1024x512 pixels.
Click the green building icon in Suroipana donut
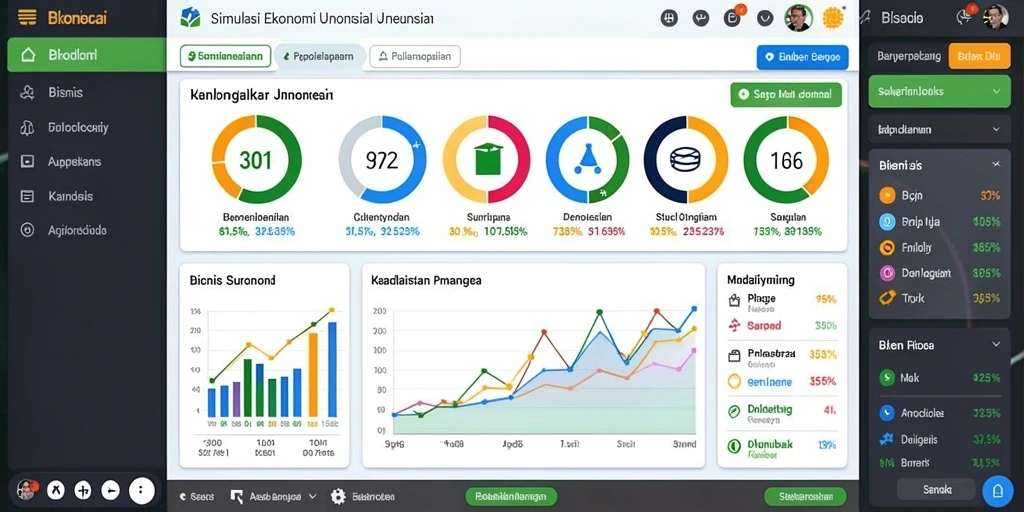point(487,159)
